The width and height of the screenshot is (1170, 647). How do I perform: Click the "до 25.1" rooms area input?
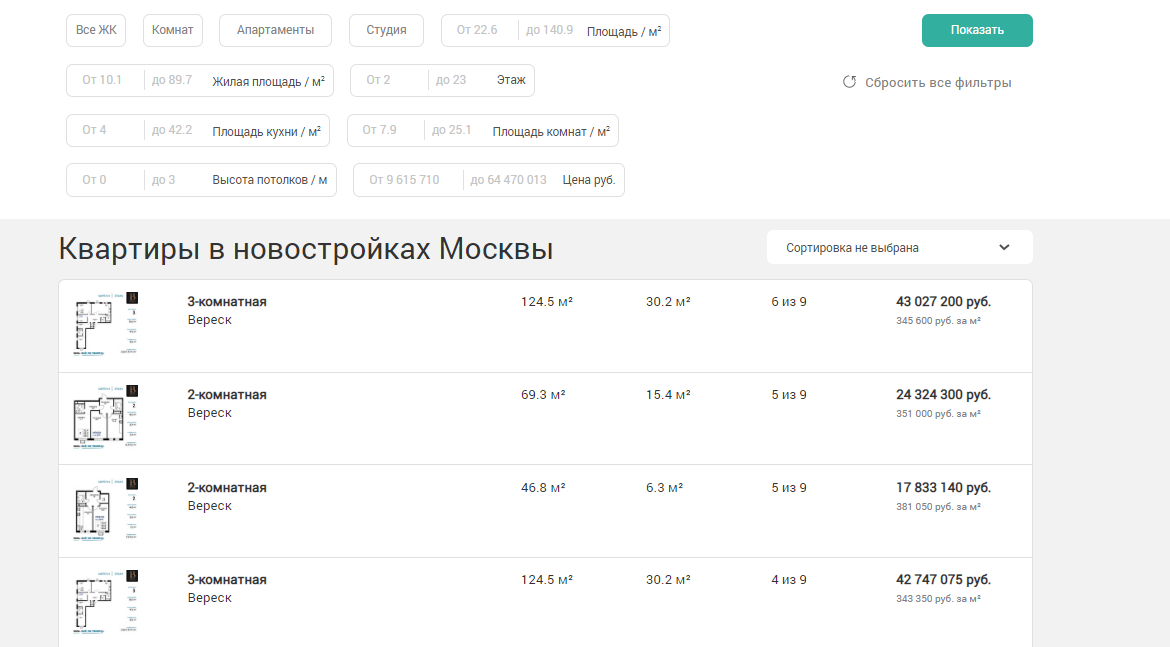(x=452, y=130)
